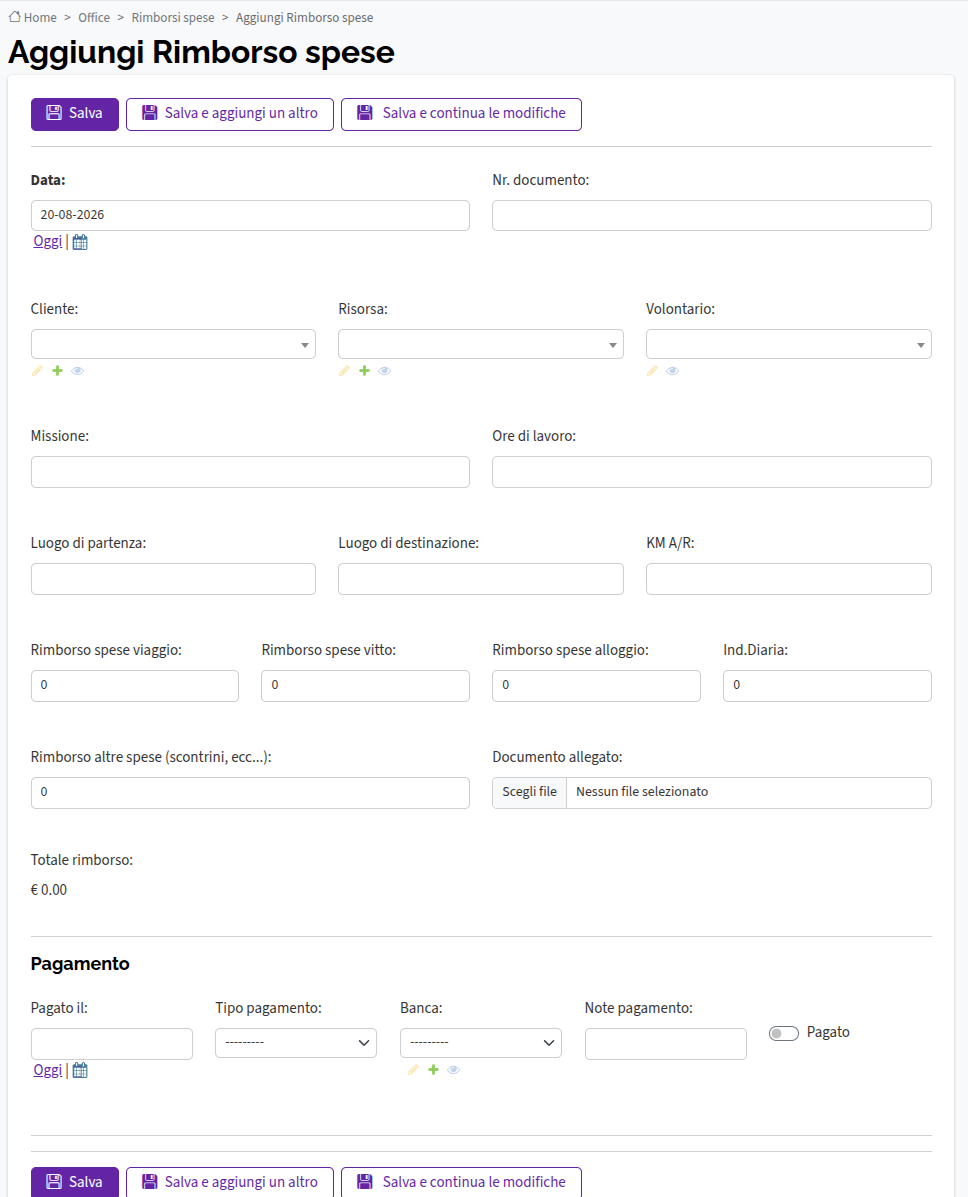Viewport: 968px width, 1197px height.
Task: Click into the Missione text field
Action: pos(250,472)
